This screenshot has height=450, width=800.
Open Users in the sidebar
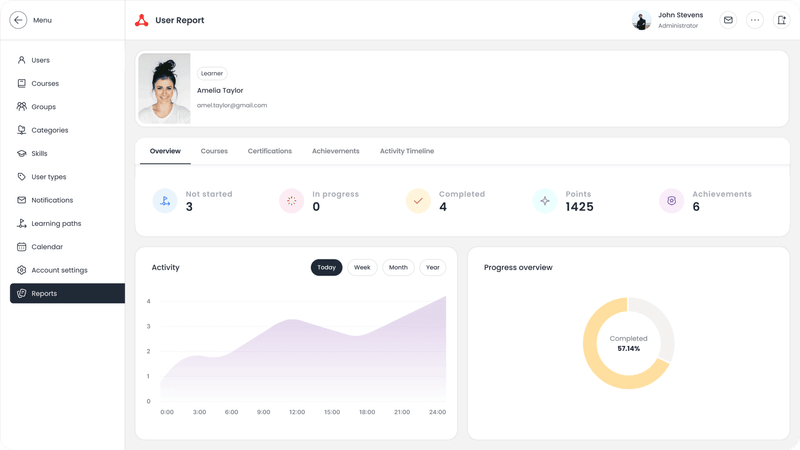click(x=40, y=60)
